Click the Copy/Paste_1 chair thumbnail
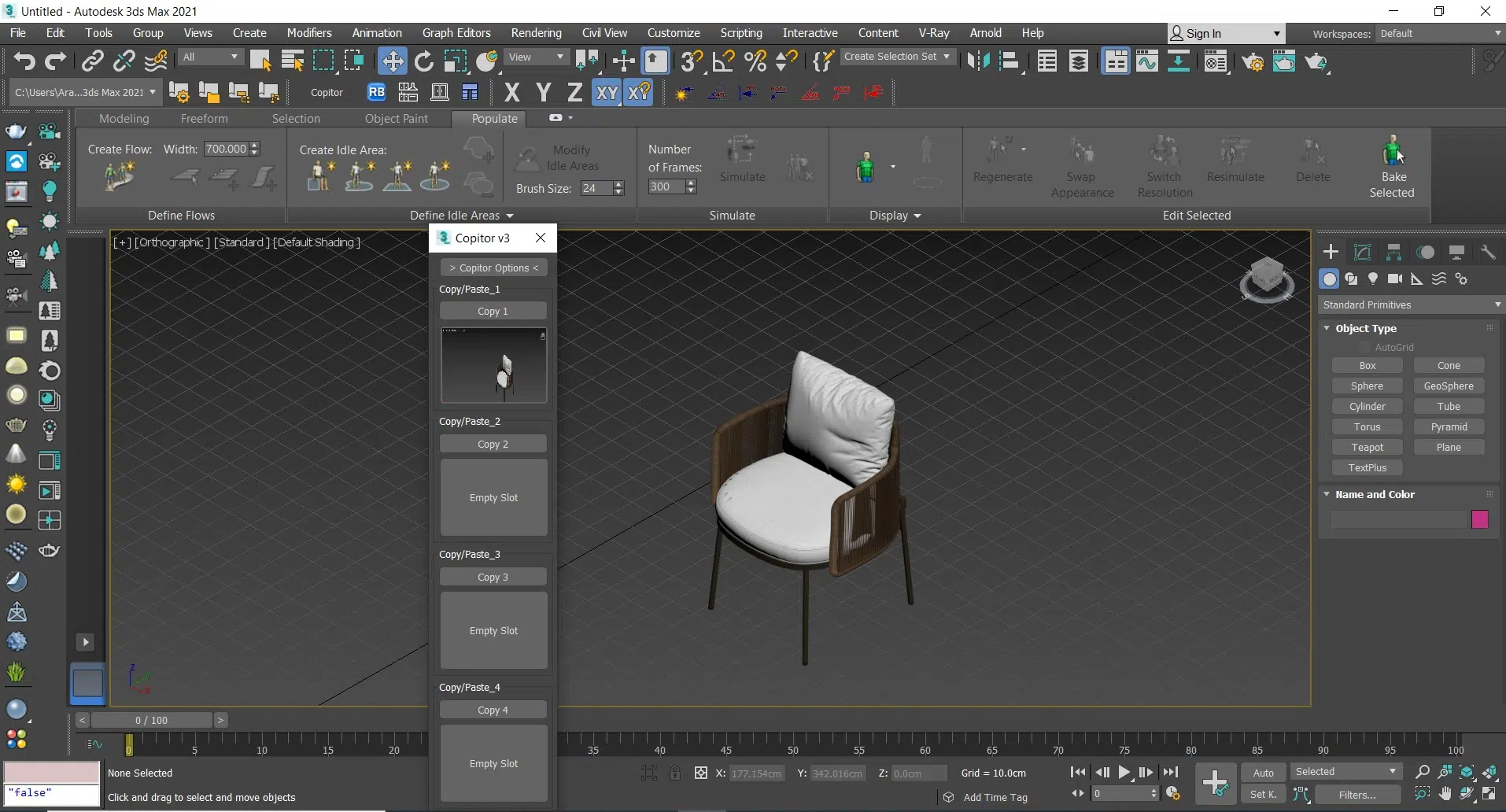This screenshot has width=1506, height=812. point(493,366)
